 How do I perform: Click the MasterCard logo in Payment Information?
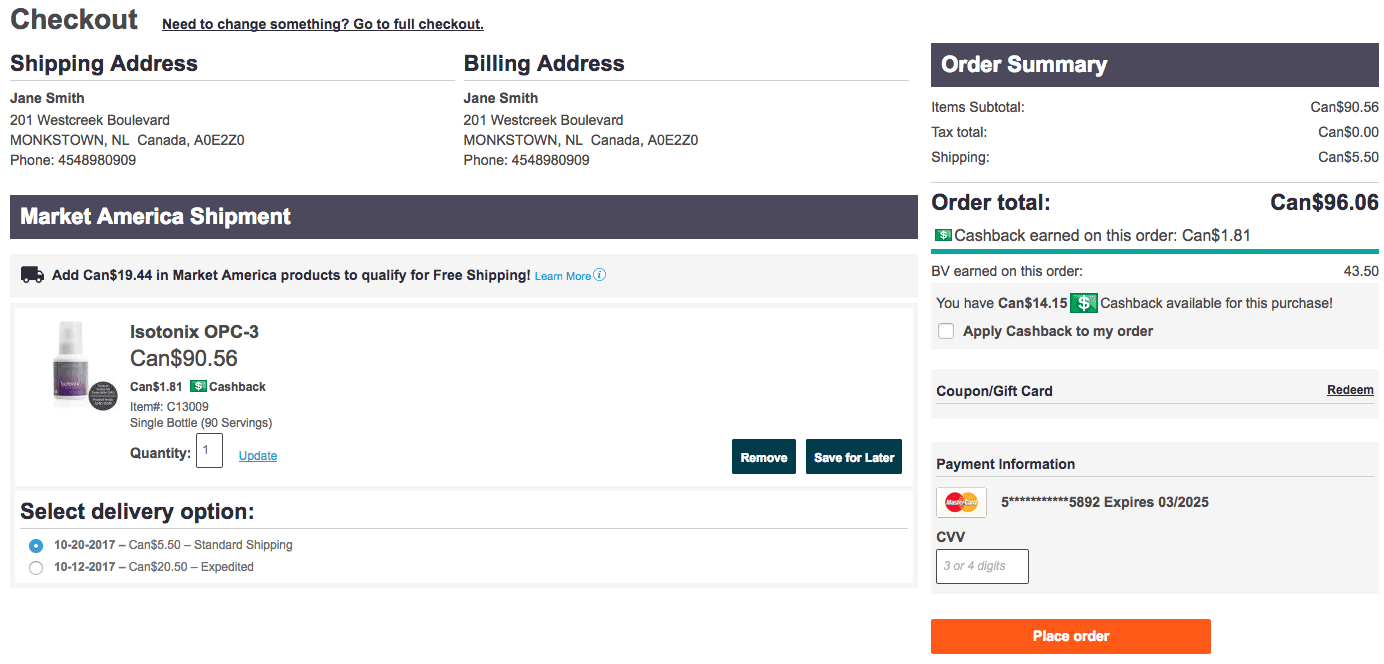point(961,502)
